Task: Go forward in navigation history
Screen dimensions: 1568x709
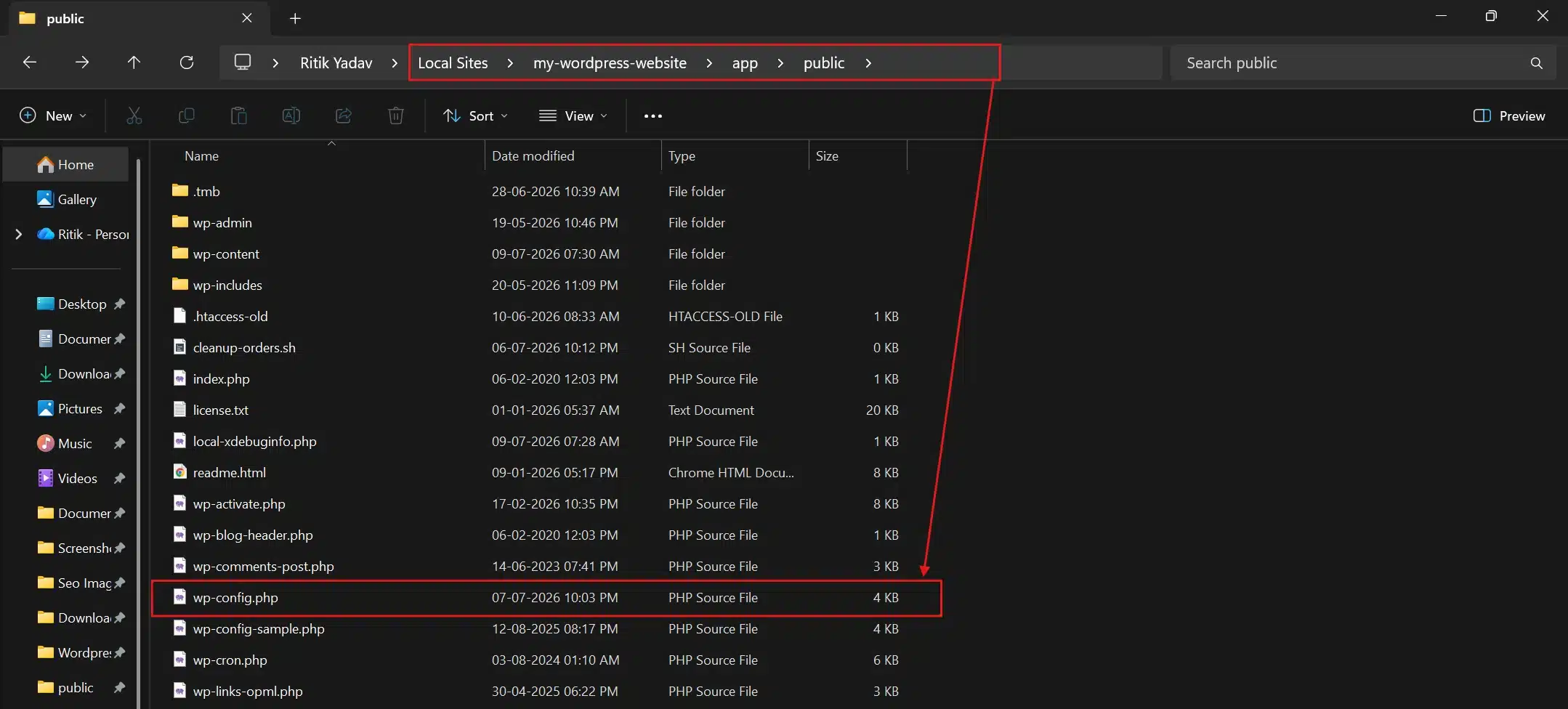Action: (x=82, y=62)
